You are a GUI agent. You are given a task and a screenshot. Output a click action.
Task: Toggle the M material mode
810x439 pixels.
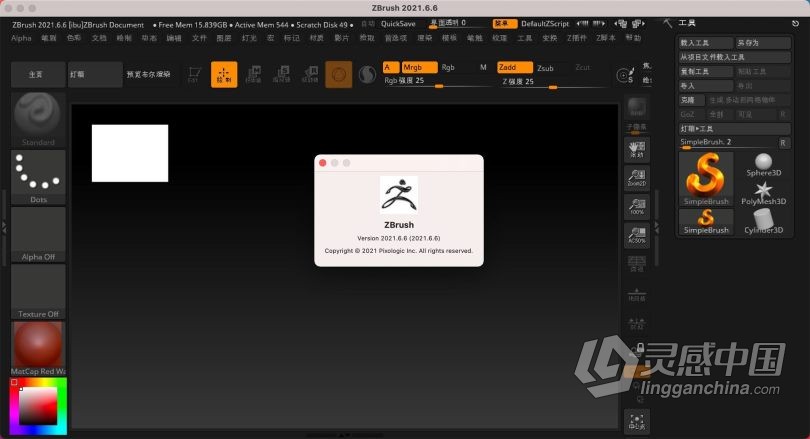483,67
